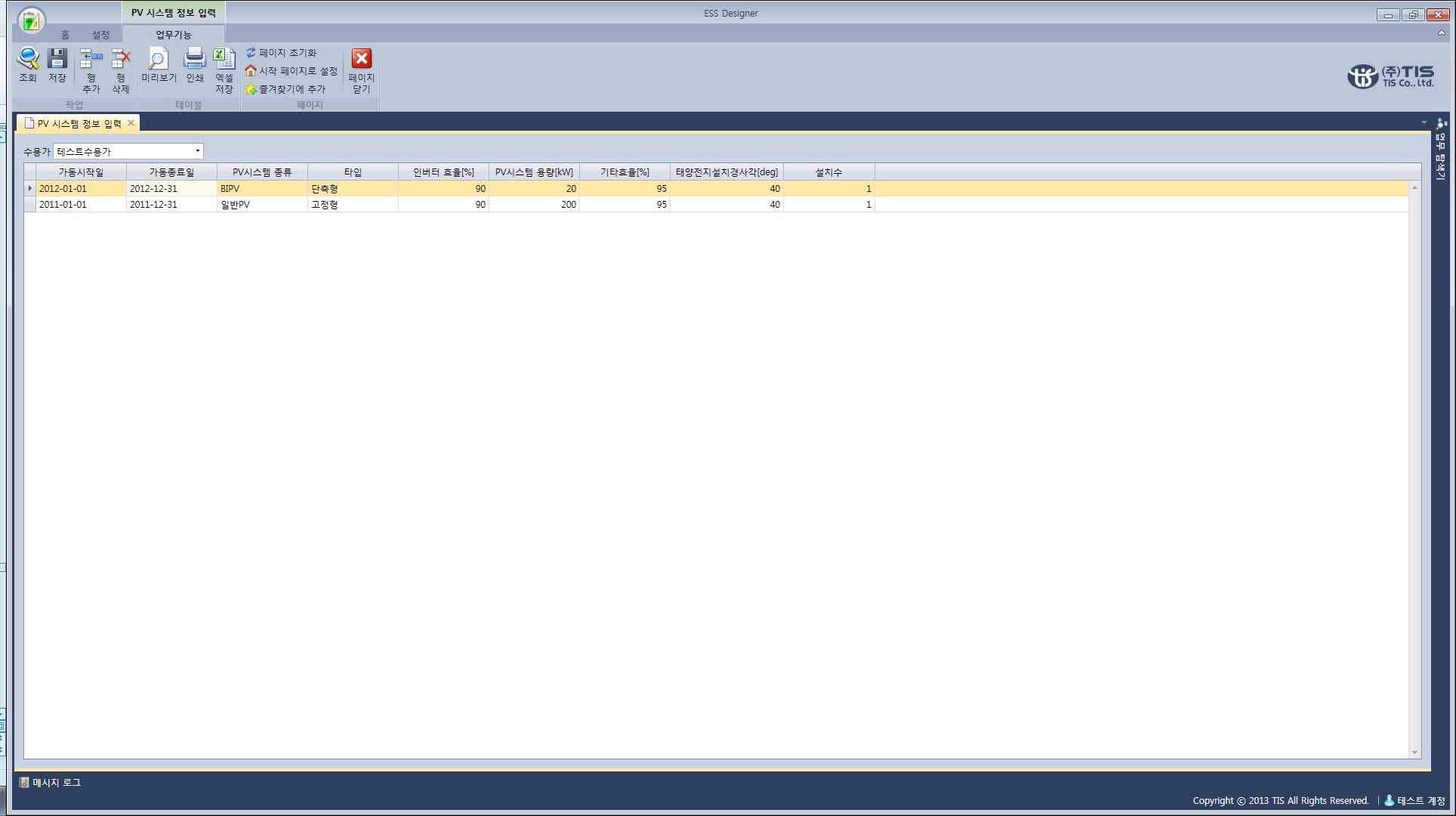The height and width of the screenshot is (816, 1456).
Task: Click the red 페이지 닫기 icon
Action: [x=362, y=59]
